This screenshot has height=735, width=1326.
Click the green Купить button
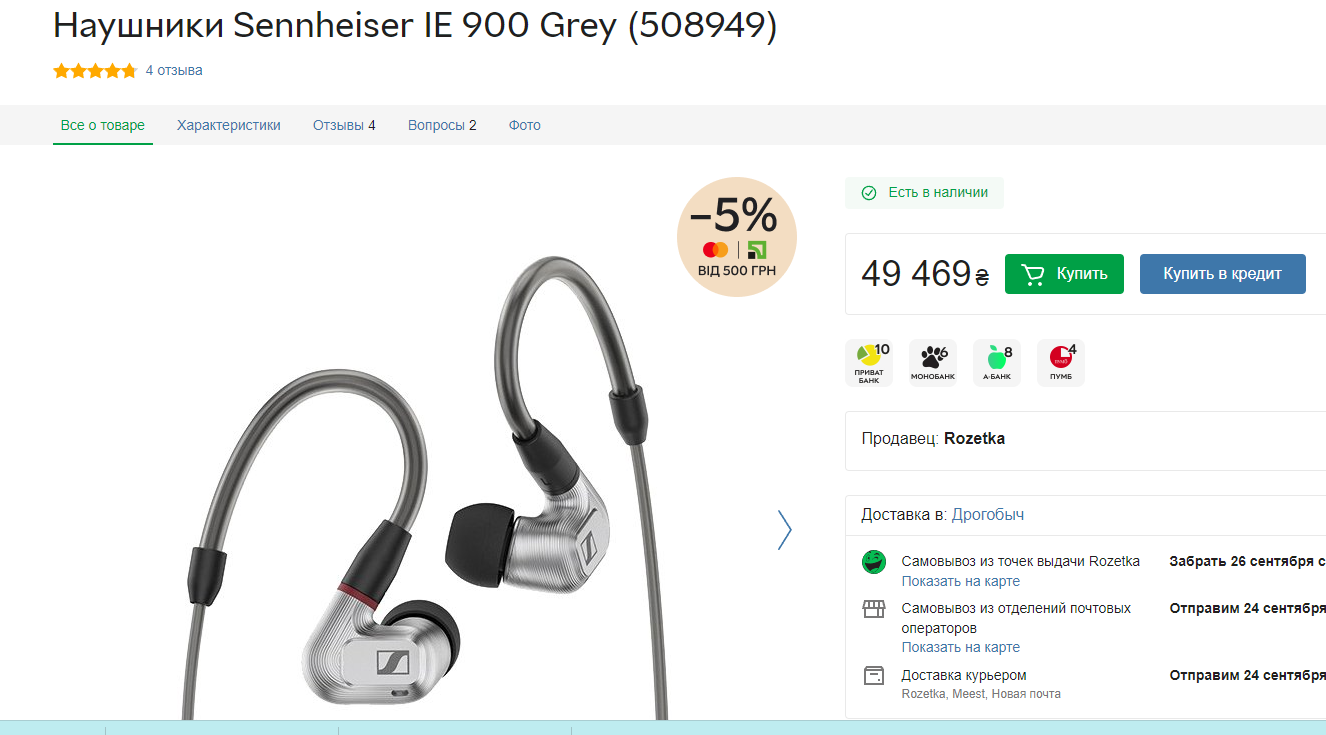[1064, 274]
